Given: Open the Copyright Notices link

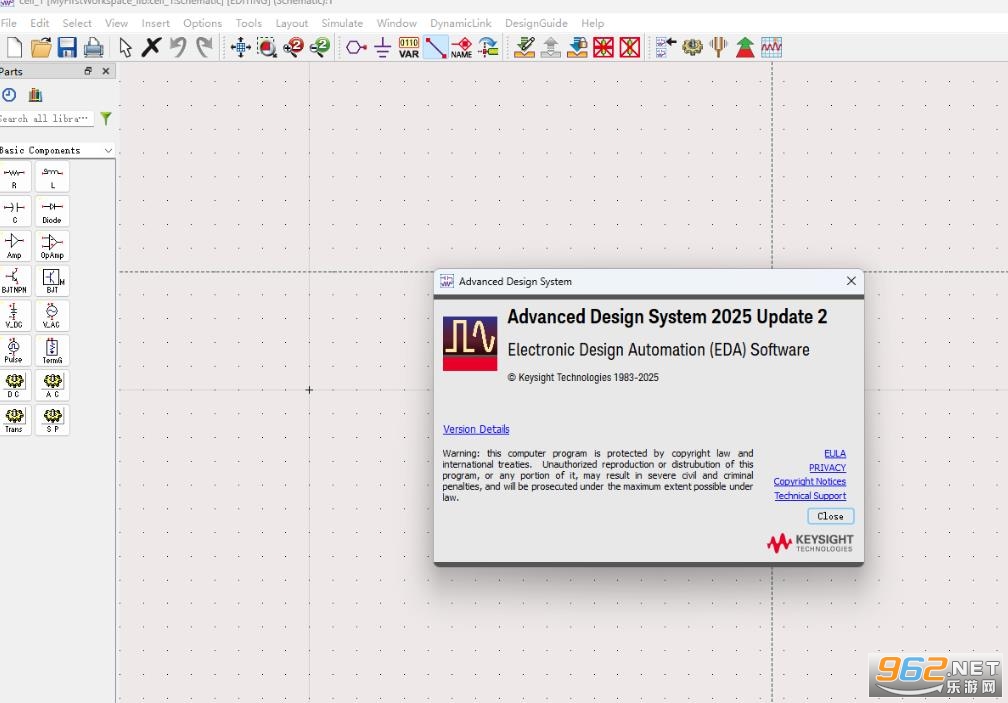Looking at the screenshot, I should pyautogui.click(x=810, y=481).
